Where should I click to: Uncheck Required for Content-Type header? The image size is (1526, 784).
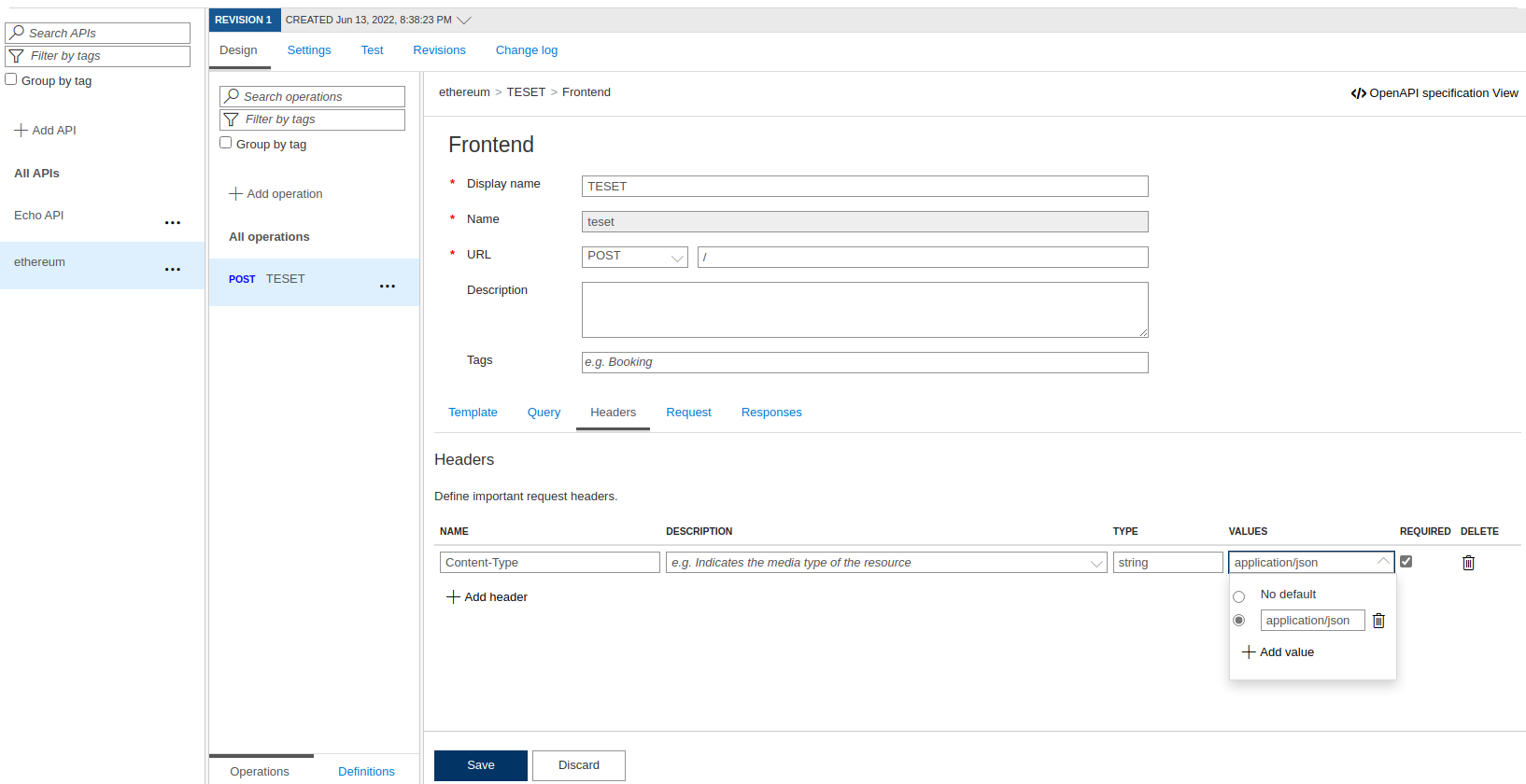point(1406,561)
